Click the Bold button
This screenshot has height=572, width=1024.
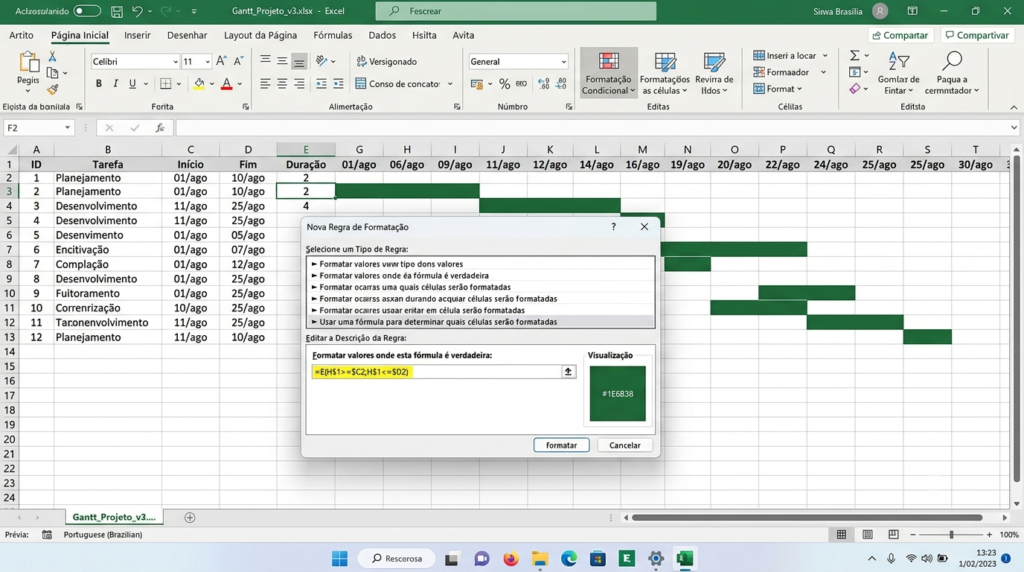point(99,84)
